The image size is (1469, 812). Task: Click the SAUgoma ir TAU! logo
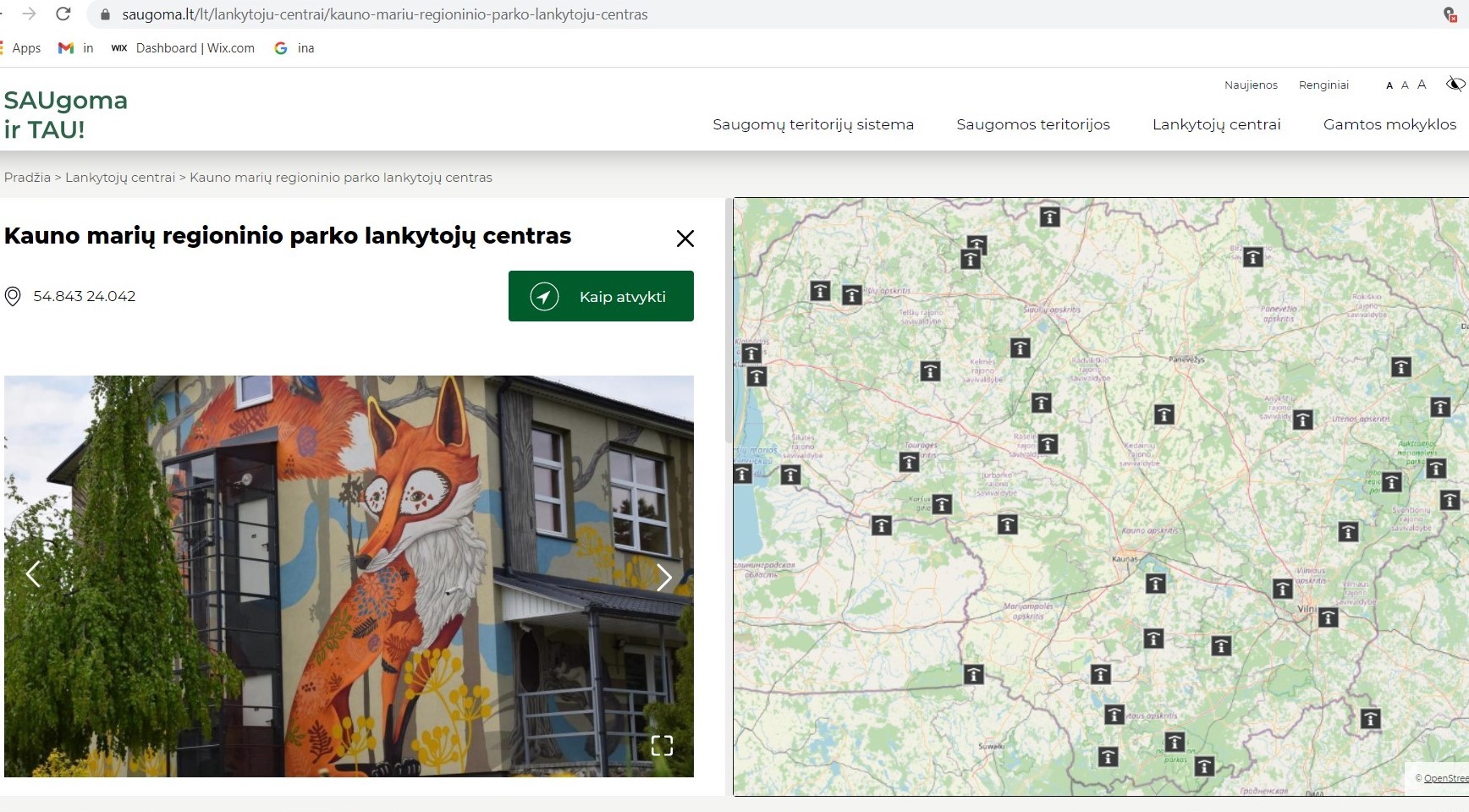click(x=65, y=114)
